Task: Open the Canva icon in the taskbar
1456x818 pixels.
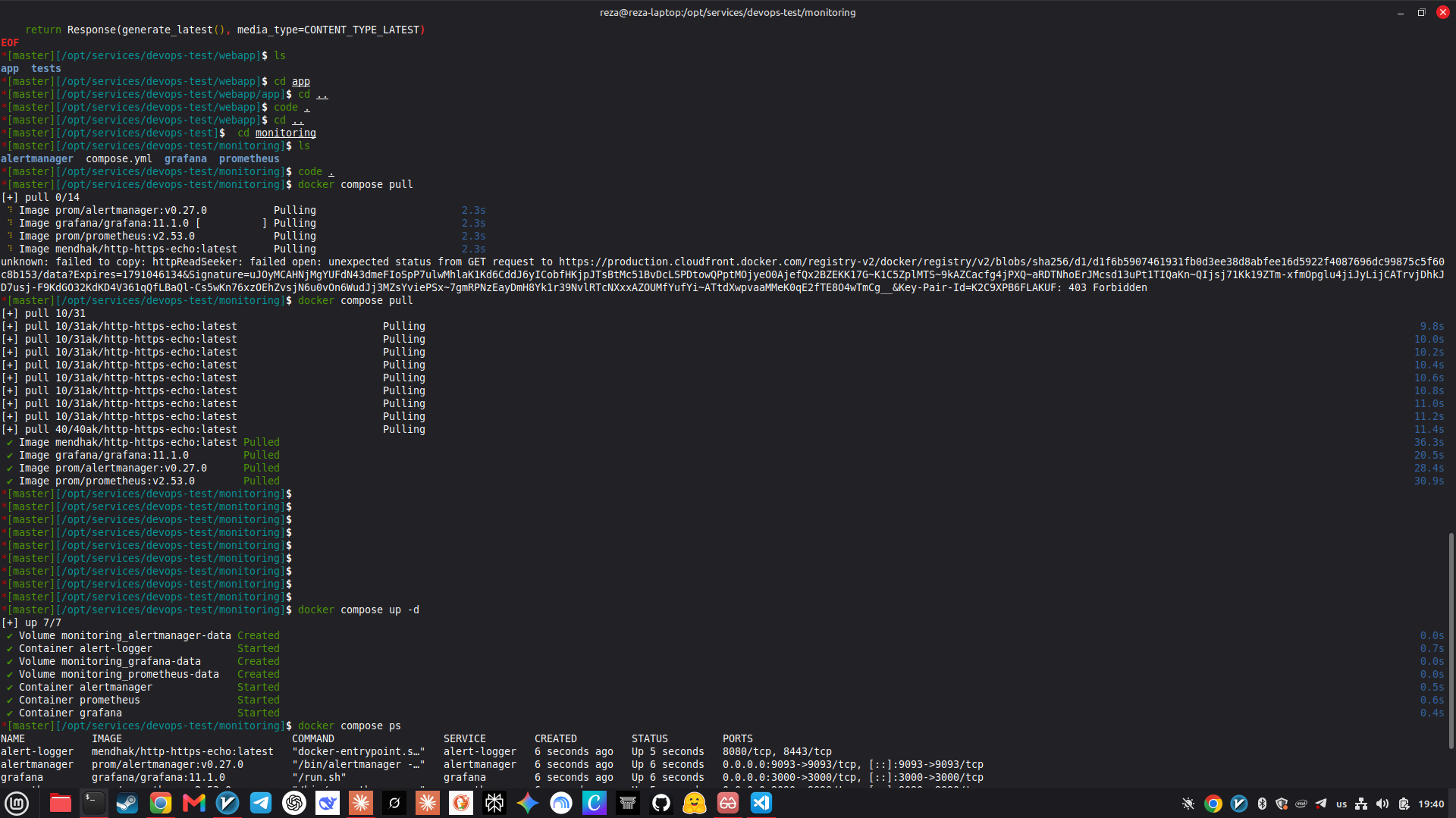Action: click(x=595, y=803)
